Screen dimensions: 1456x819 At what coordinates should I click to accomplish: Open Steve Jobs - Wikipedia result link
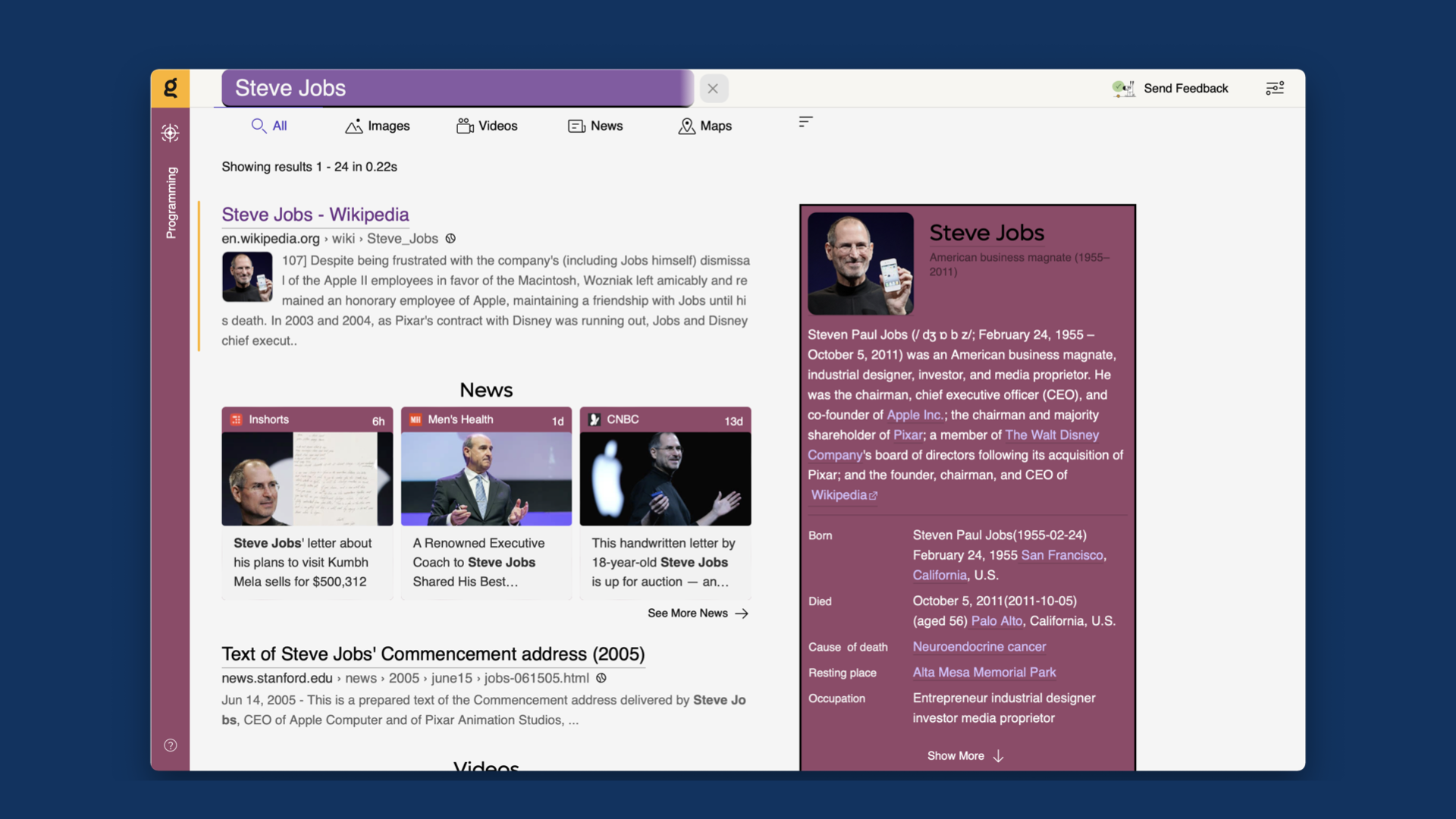pos(315,215)
